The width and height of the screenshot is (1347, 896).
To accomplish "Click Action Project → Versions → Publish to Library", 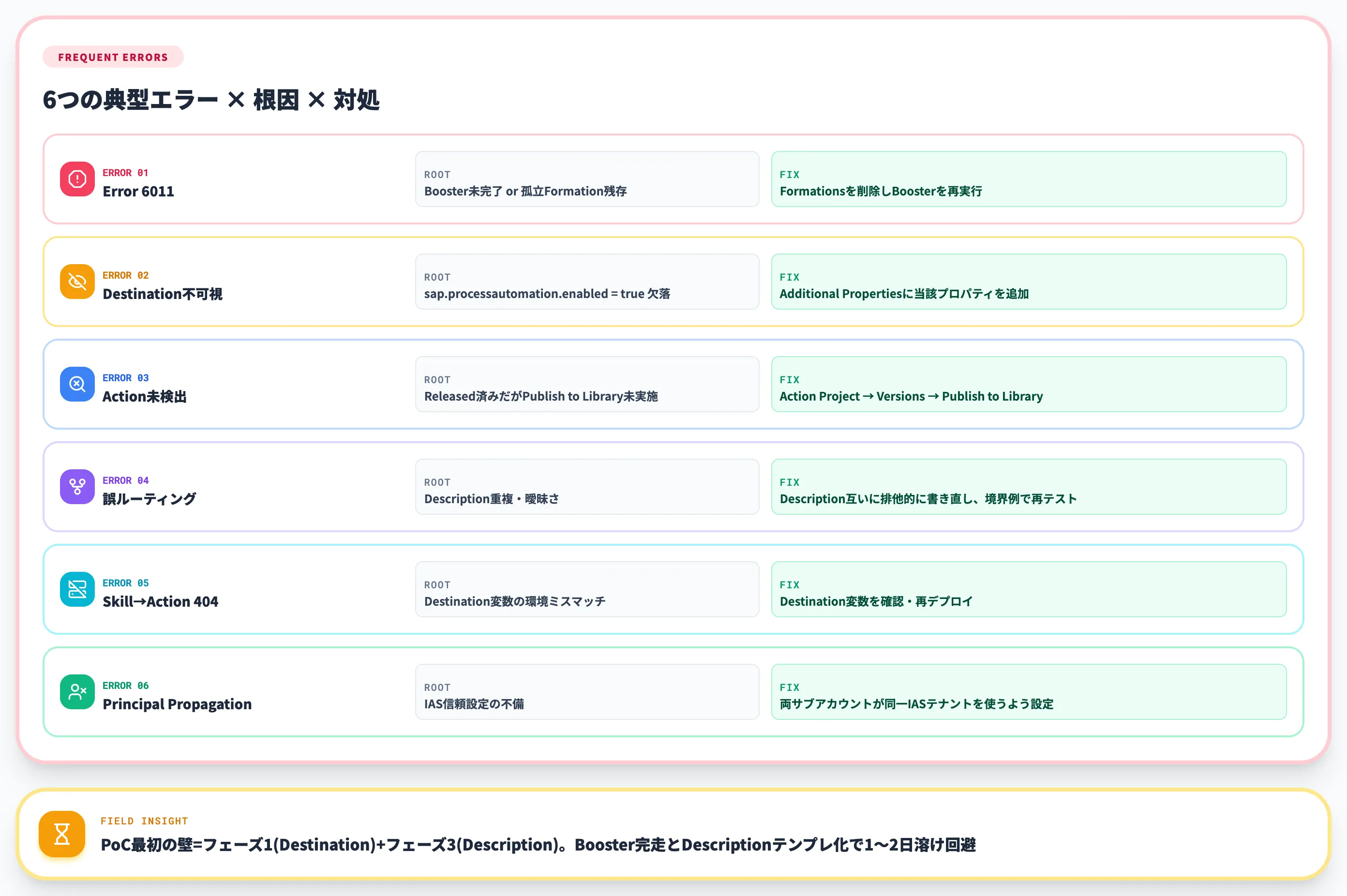I will click(x=911, y=396).
